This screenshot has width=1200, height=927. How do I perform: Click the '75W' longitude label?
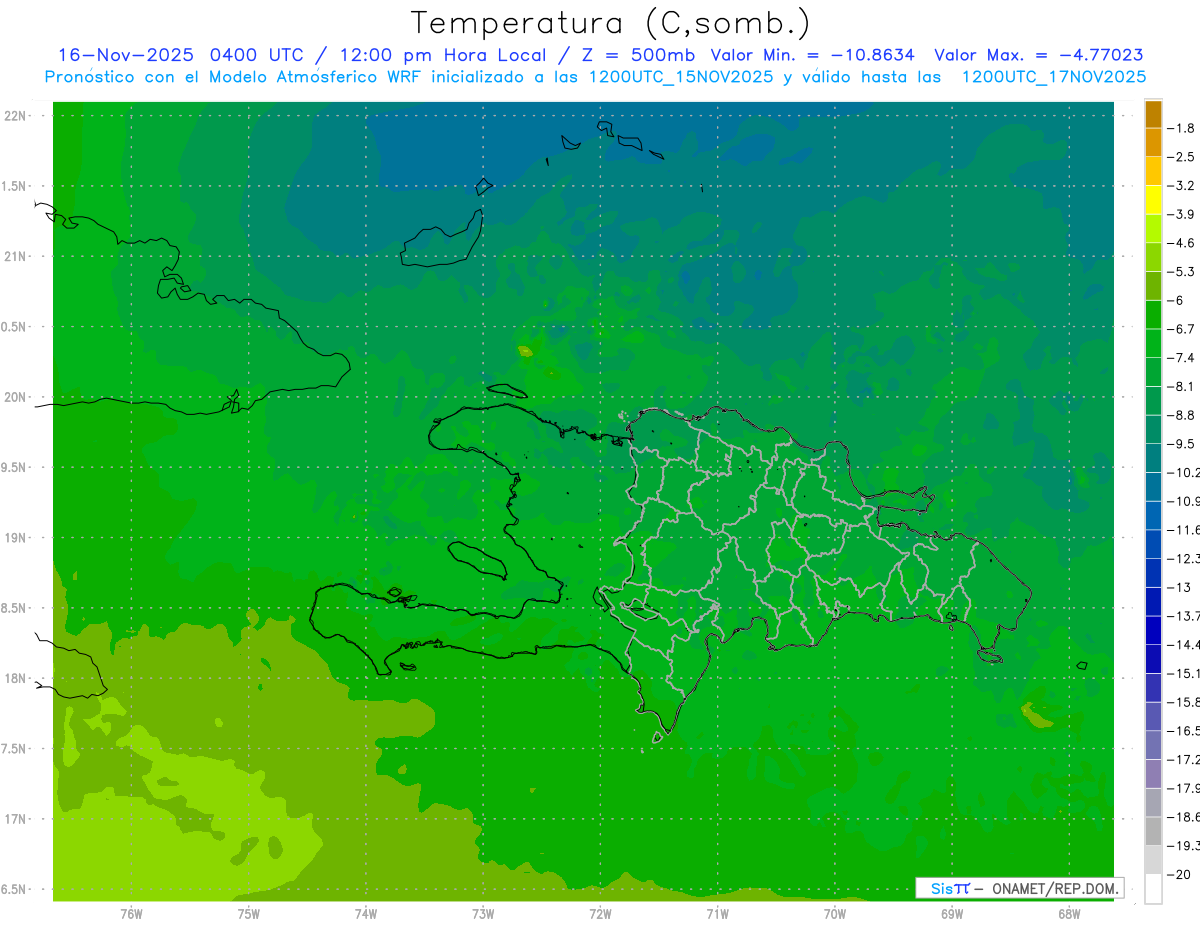tap(249, 914)
